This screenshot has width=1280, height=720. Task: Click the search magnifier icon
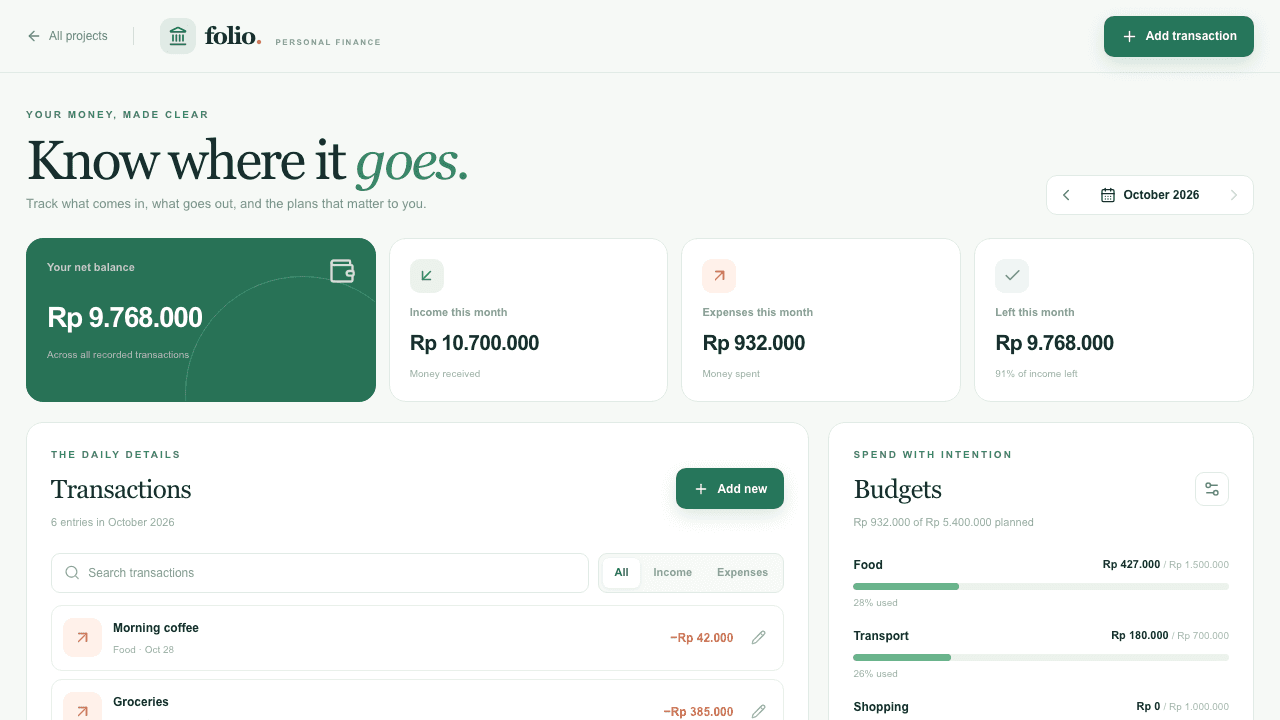click(72, 573)
